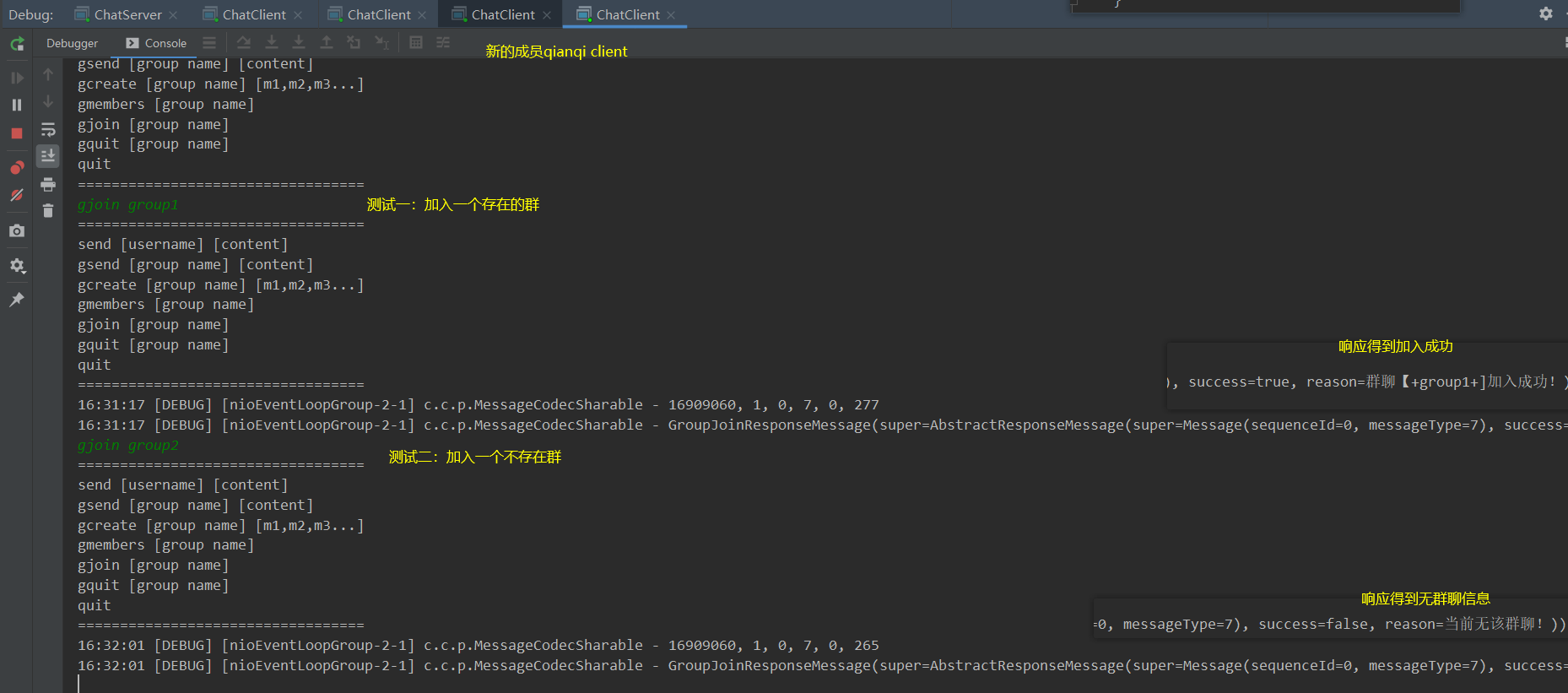Switch to the Debugger tab
Screen dimensions: 1568x693
(x=72, y=43)
